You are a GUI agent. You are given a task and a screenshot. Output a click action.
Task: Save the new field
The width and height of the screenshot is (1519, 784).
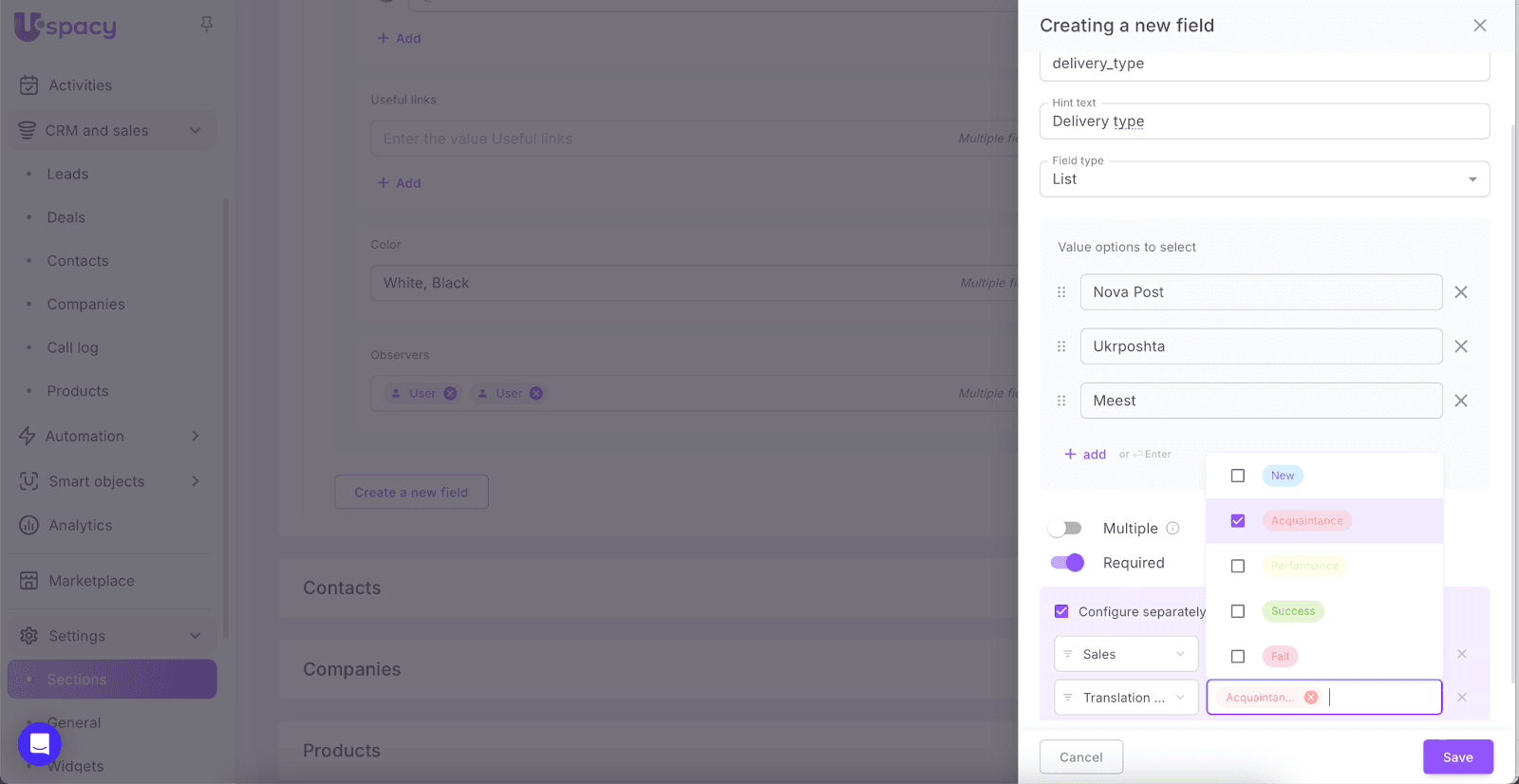[x=1457, y=757]
